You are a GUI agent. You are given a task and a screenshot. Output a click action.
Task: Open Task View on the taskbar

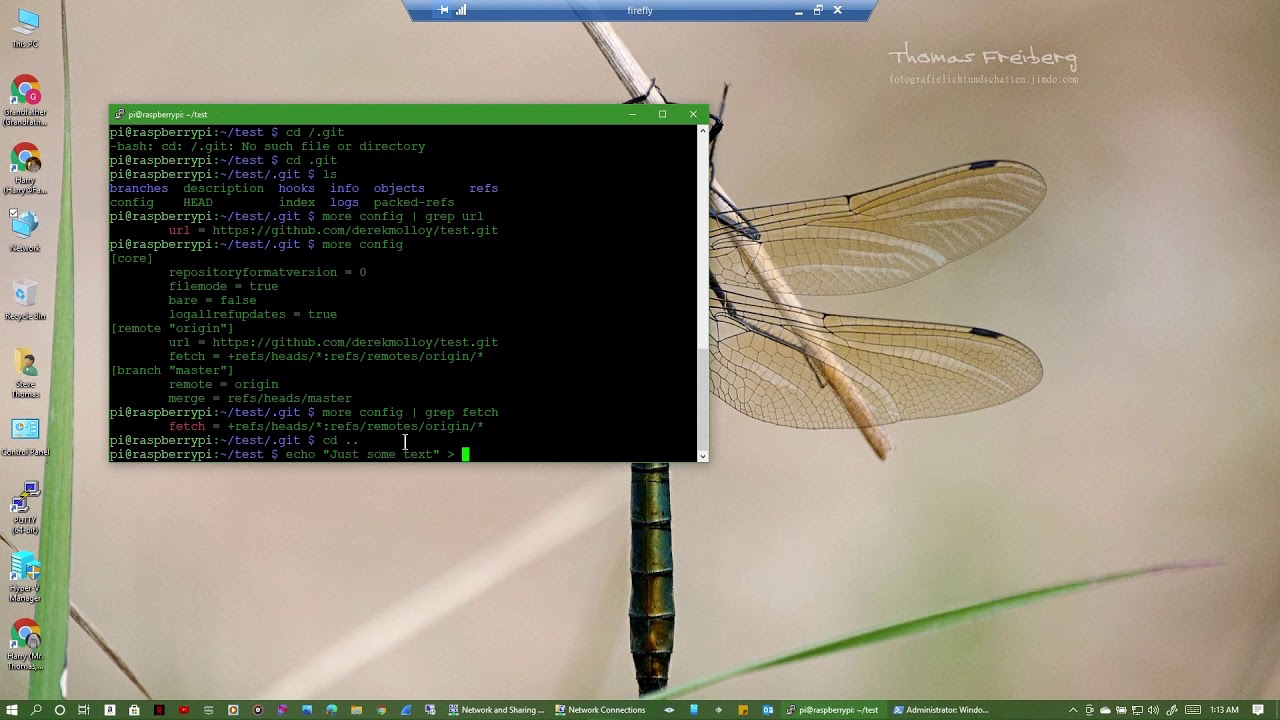84,710
